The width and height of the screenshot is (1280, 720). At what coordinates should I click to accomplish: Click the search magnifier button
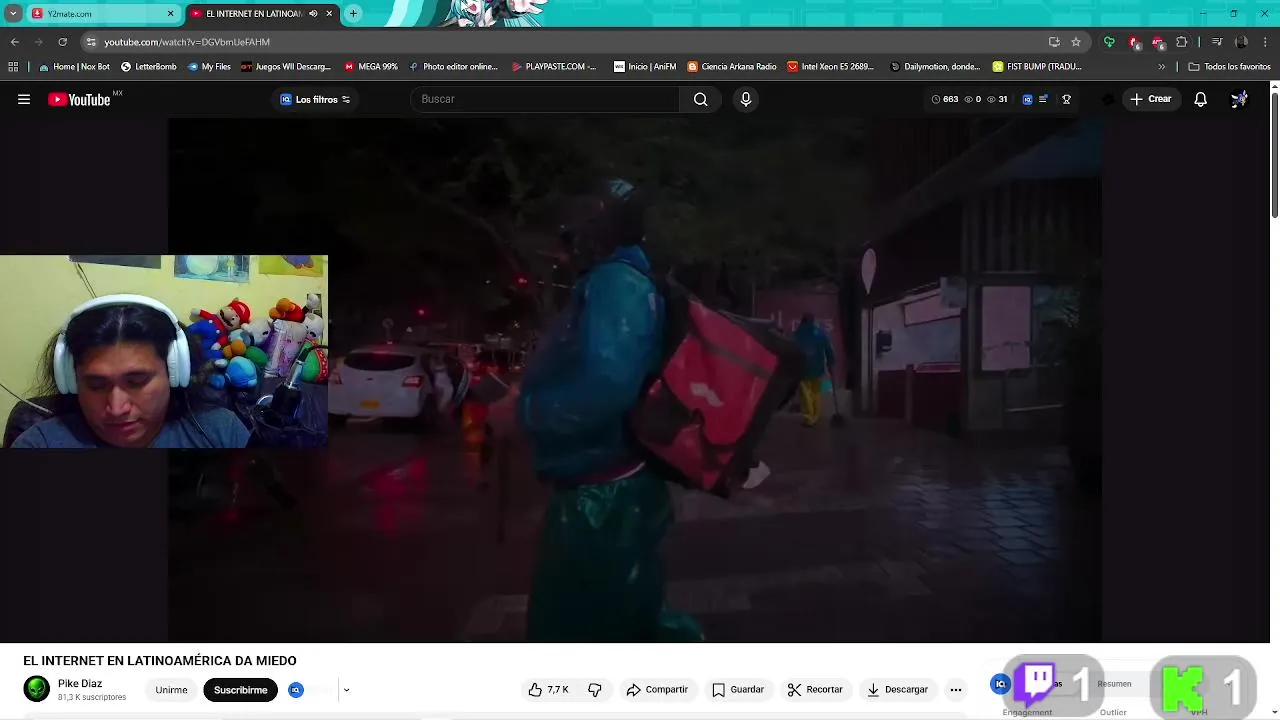pyautogui.click(x=700, y=99)
